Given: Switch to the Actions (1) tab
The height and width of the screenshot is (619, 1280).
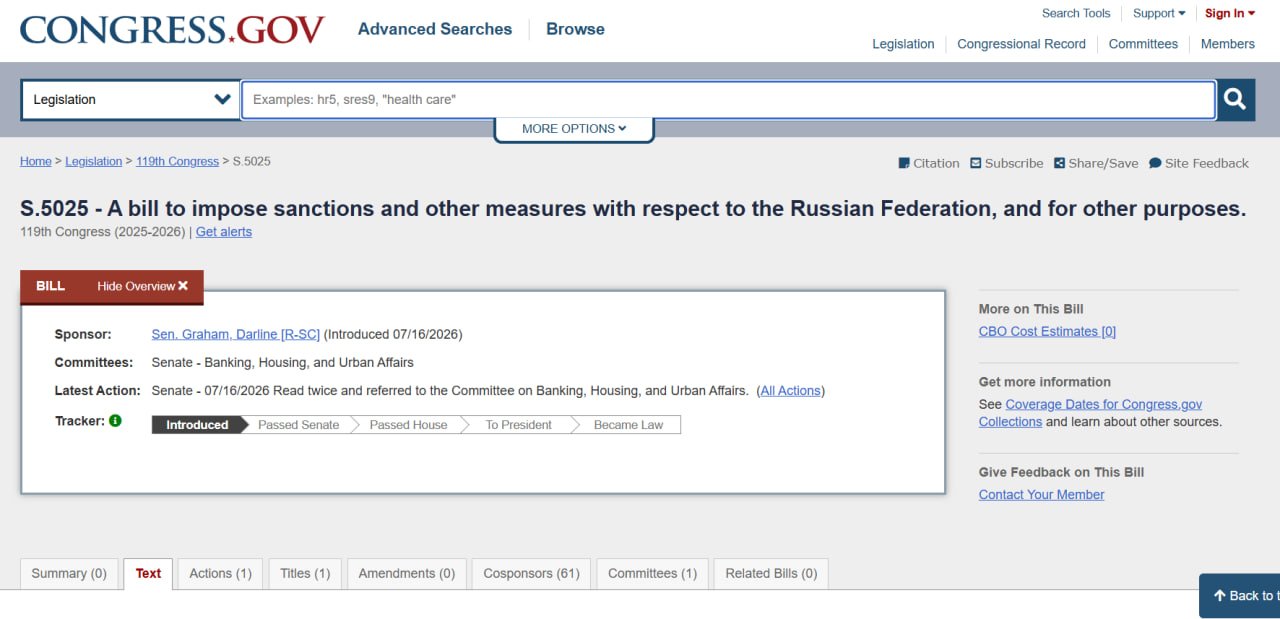Looking at the screenshot, I should (220, 573).
